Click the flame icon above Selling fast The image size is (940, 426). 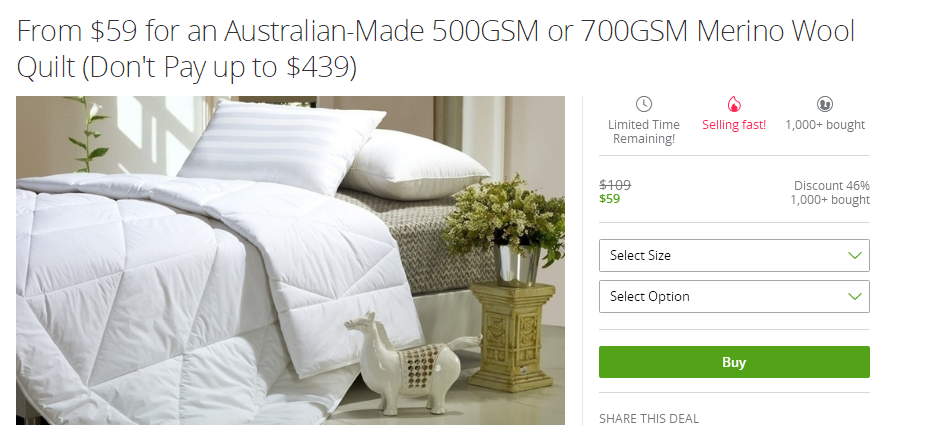tap(734, 104)
